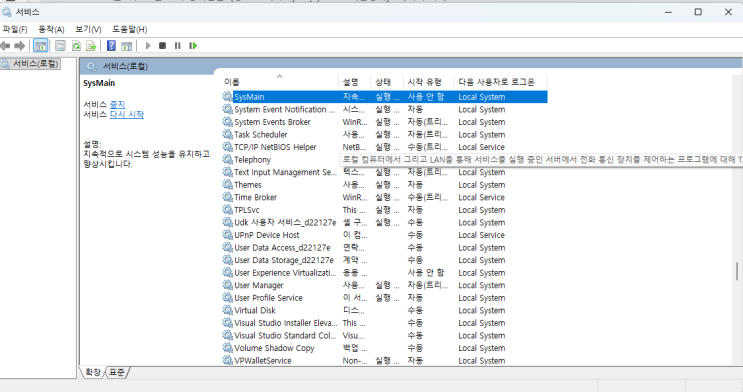Sort by the 이름 column header
The width and height of the screenshot is (743, 392).
(280, 82)
